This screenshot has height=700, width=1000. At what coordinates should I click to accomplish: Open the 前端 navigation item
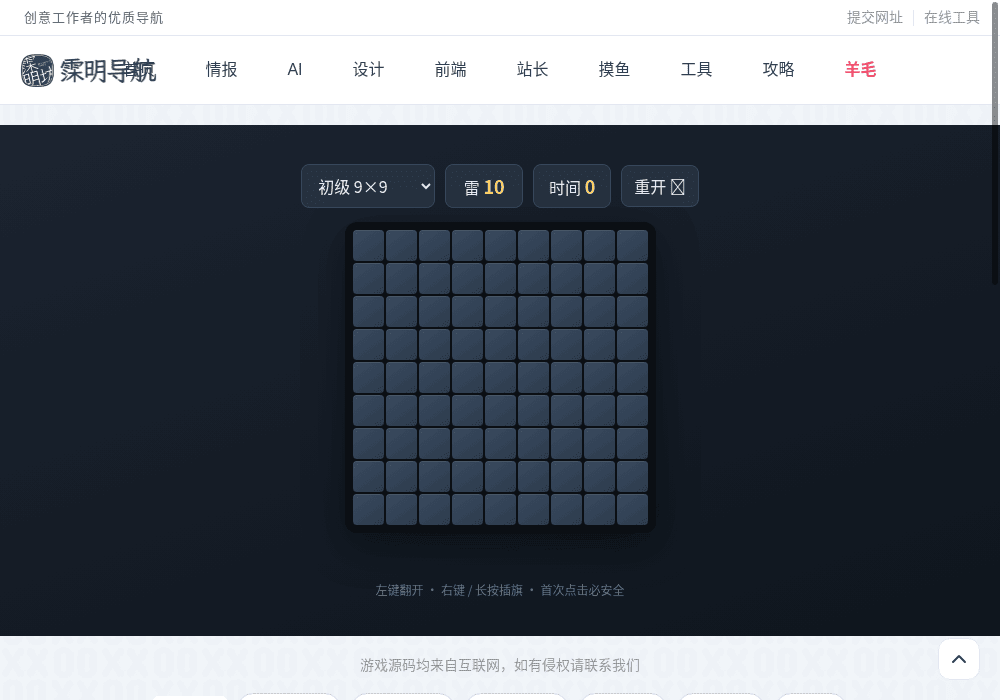click(x=450, y=69)
